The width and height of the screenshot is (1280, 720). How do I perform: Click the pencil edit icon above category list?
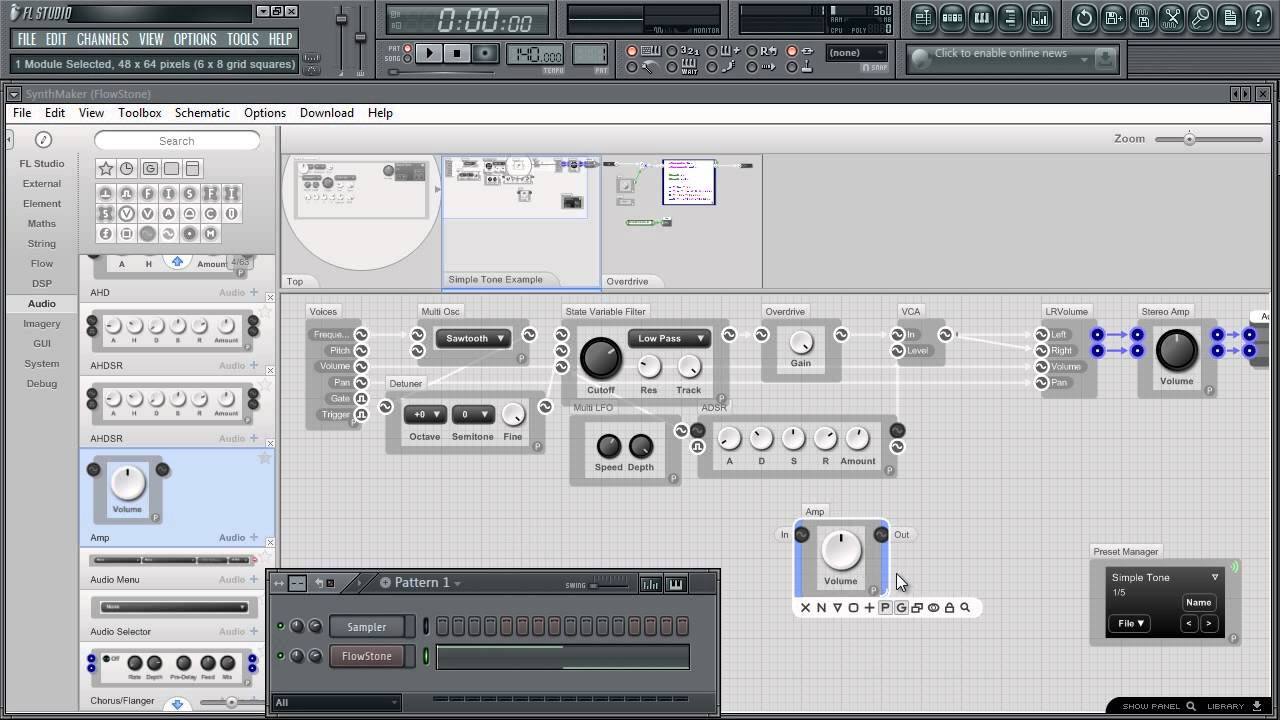click(43, 140)
